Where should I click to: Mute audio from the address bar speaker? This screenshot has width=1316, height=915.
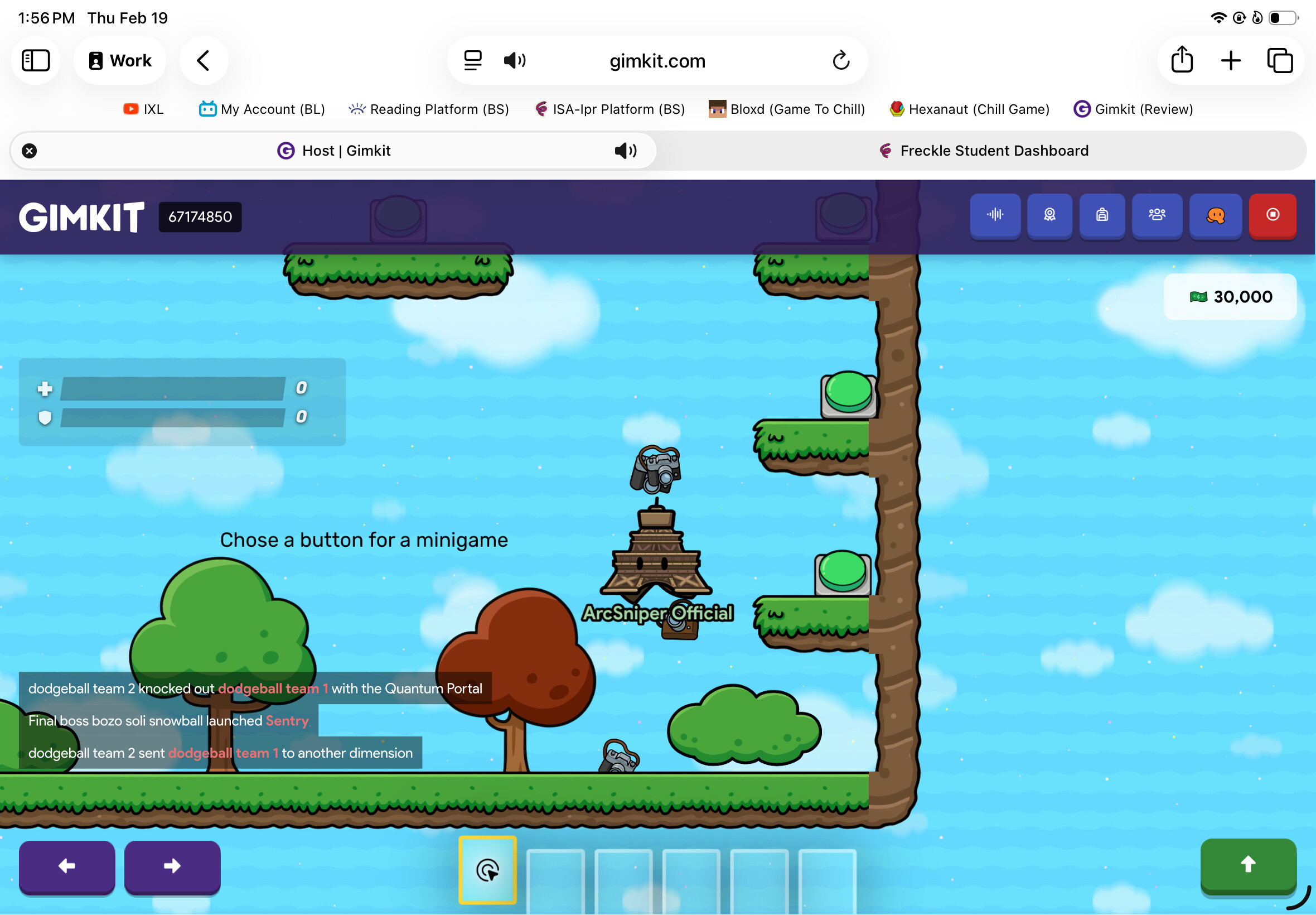(515, 60)
